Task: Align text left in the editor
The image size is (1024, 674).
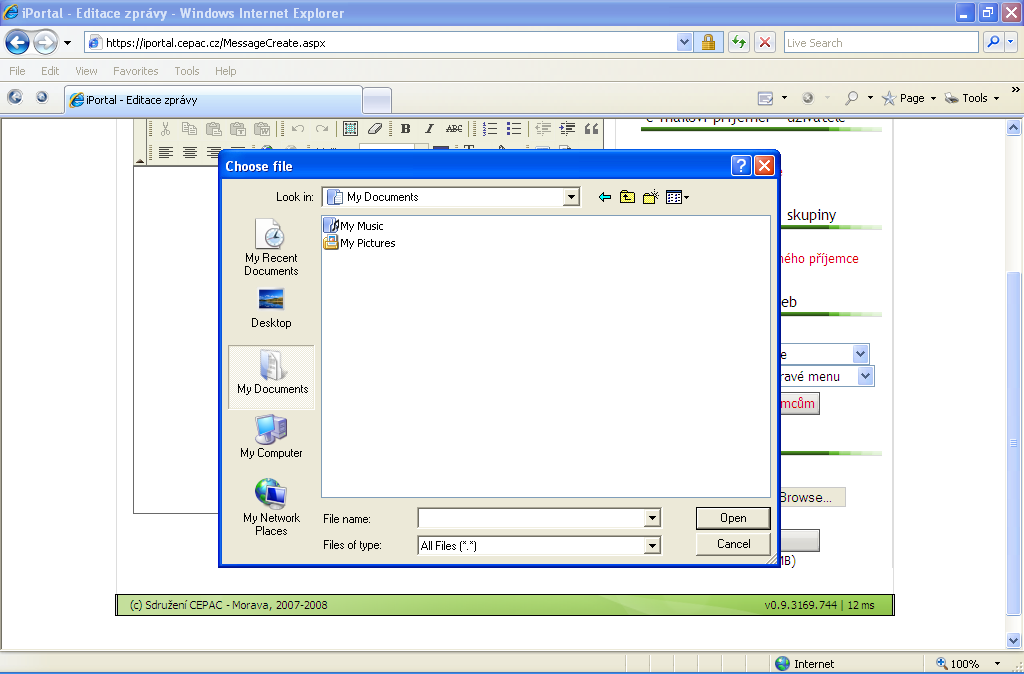Action: coord(166,152)
